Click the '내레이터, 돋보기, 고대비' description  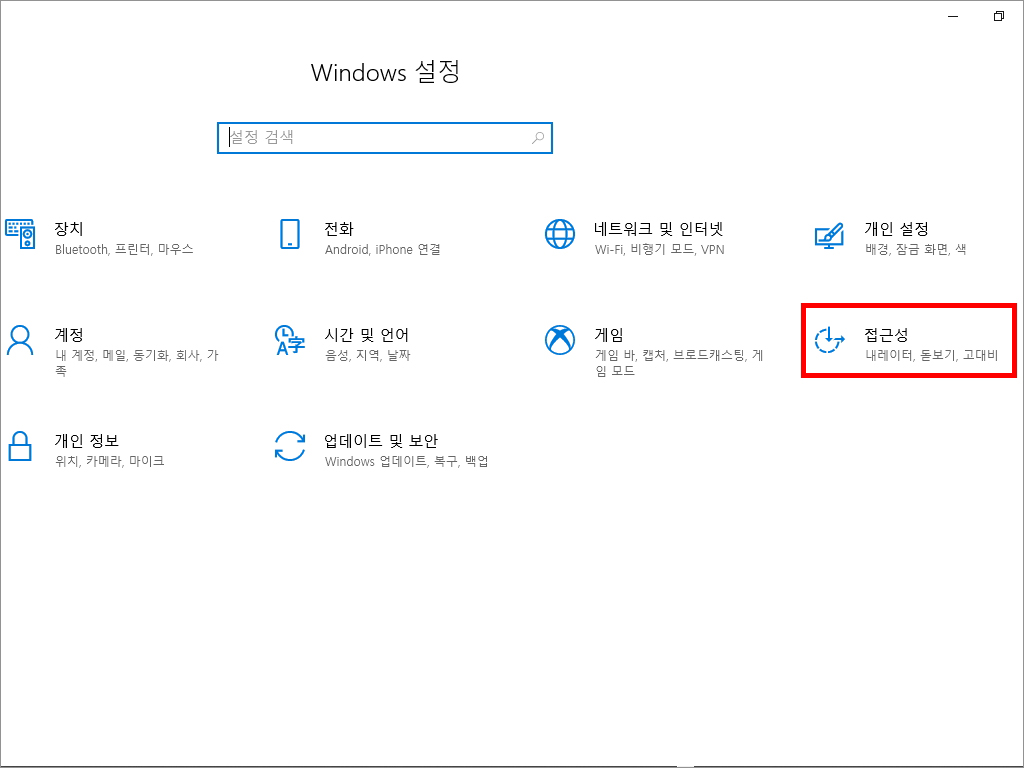pyautogui.click(x=931, y=355)
